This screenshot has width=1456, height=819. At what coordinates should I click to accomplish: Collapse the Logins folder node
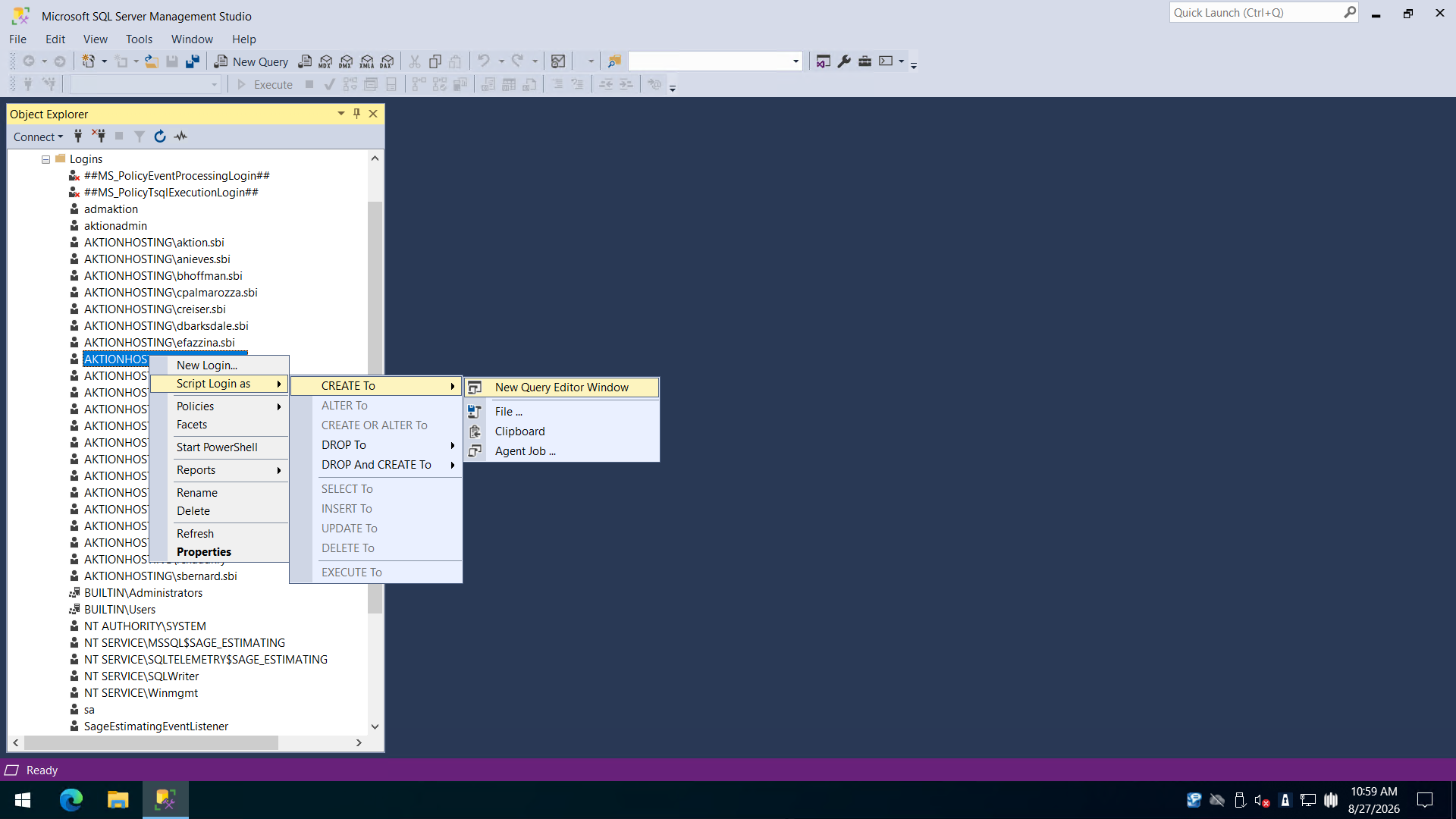(x=45, y=159)
